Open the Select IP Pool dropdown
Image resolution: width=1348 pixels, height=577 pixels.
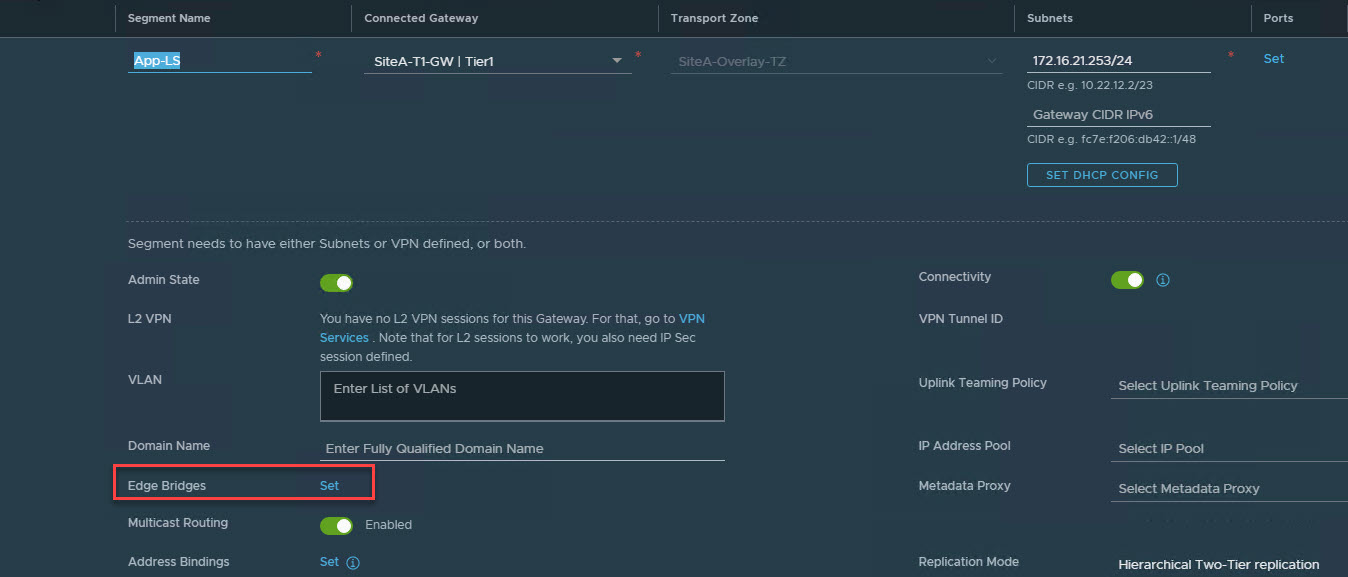[1228, 449]
